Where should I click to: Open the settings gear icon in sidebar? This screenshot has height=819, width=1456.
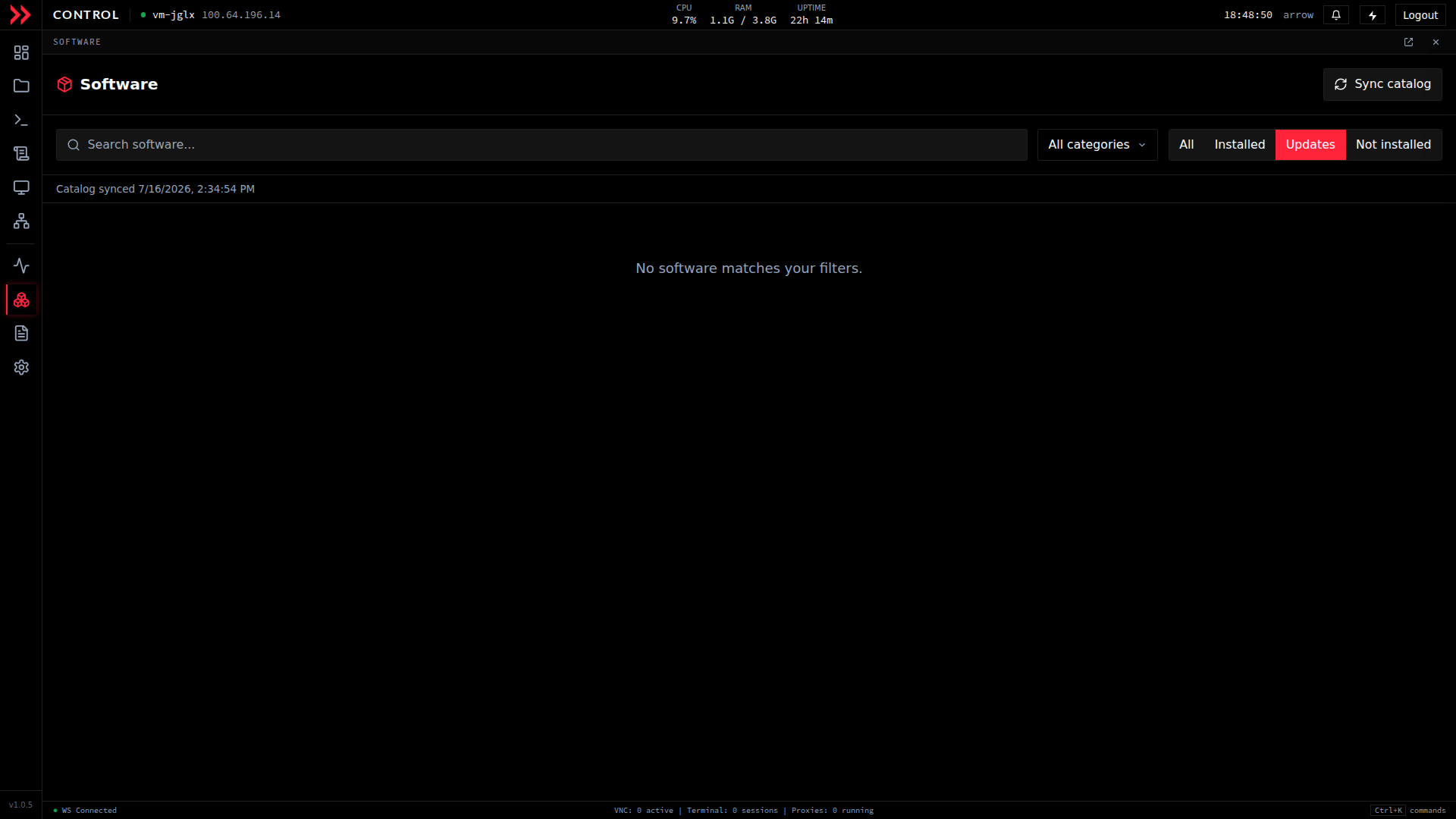pyautogui.click(x=21, y=367)
